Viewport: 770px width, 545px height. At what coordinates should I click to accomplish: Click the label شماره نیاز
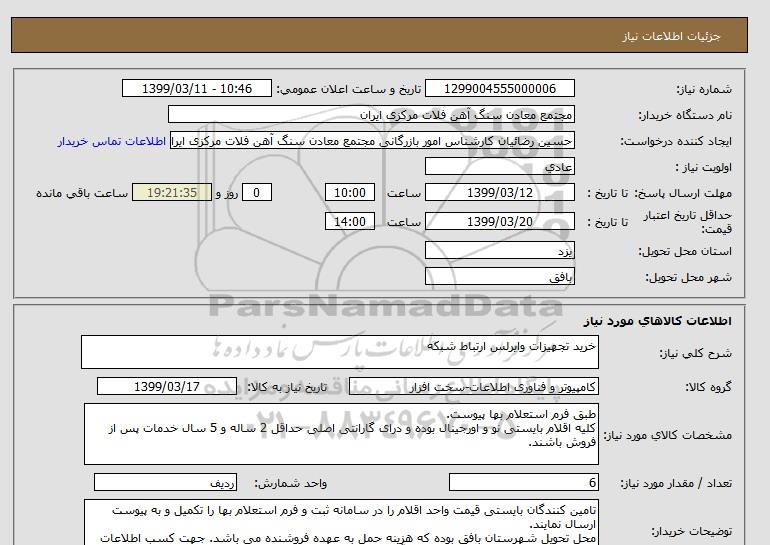point(704,89)
